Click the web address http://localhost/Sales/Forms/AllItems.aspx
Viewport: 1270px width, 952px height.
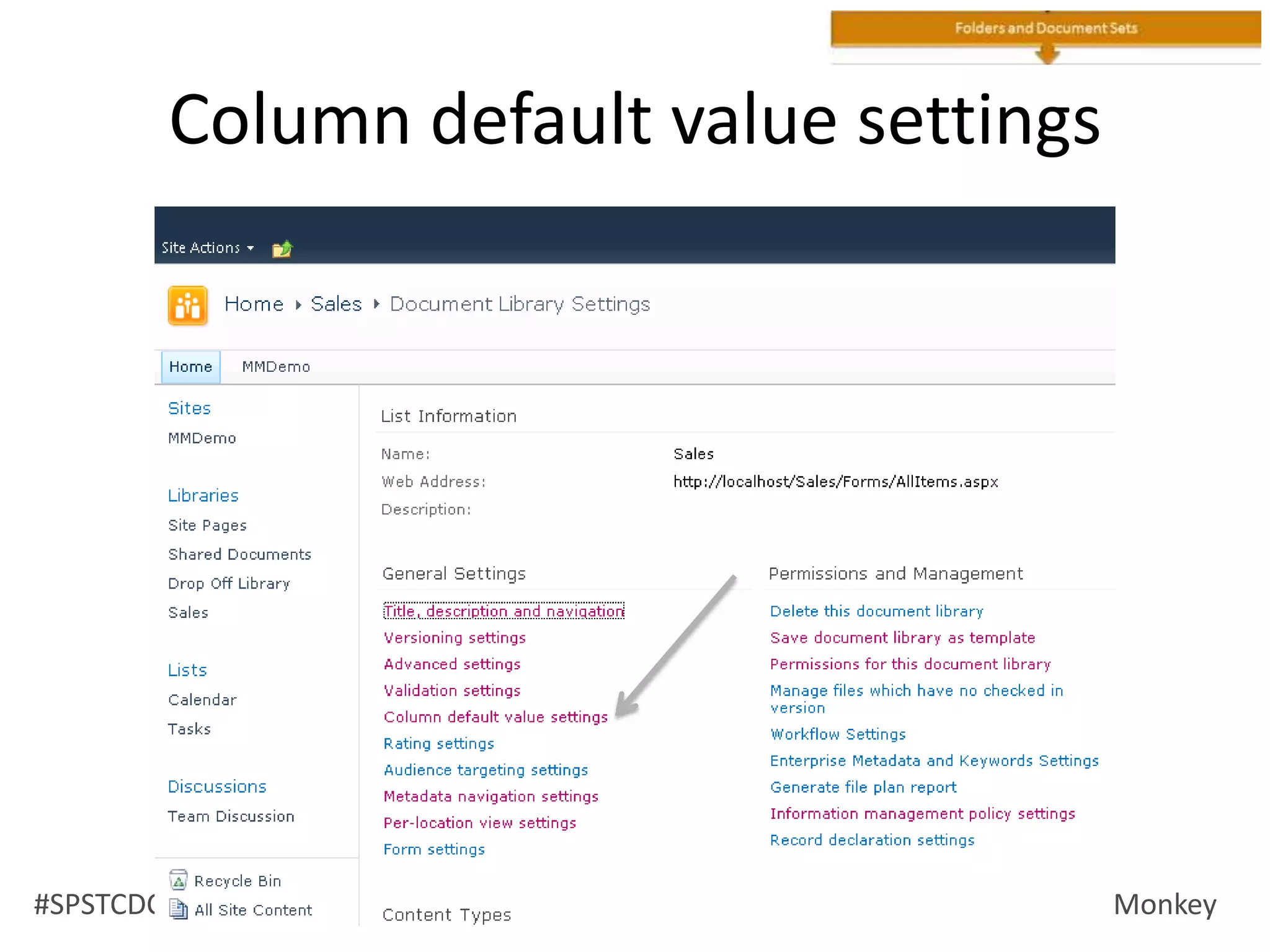tap(836, 482)
